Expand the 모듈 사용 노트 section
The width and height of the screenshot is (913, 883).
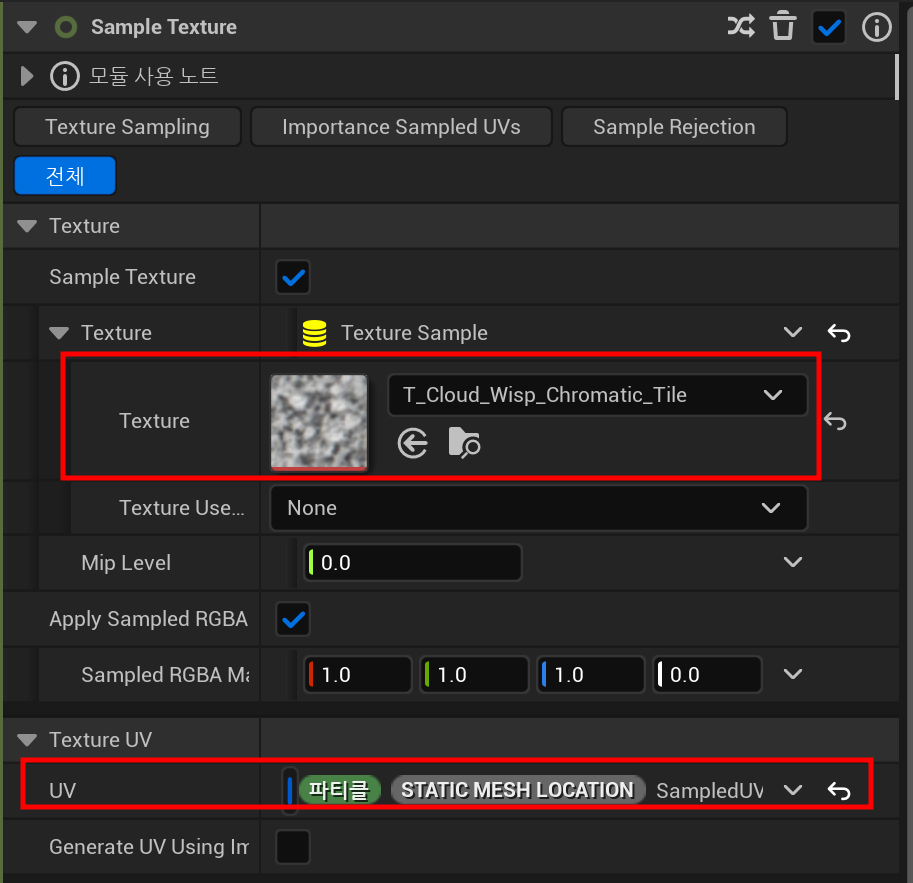coord(27,76)
